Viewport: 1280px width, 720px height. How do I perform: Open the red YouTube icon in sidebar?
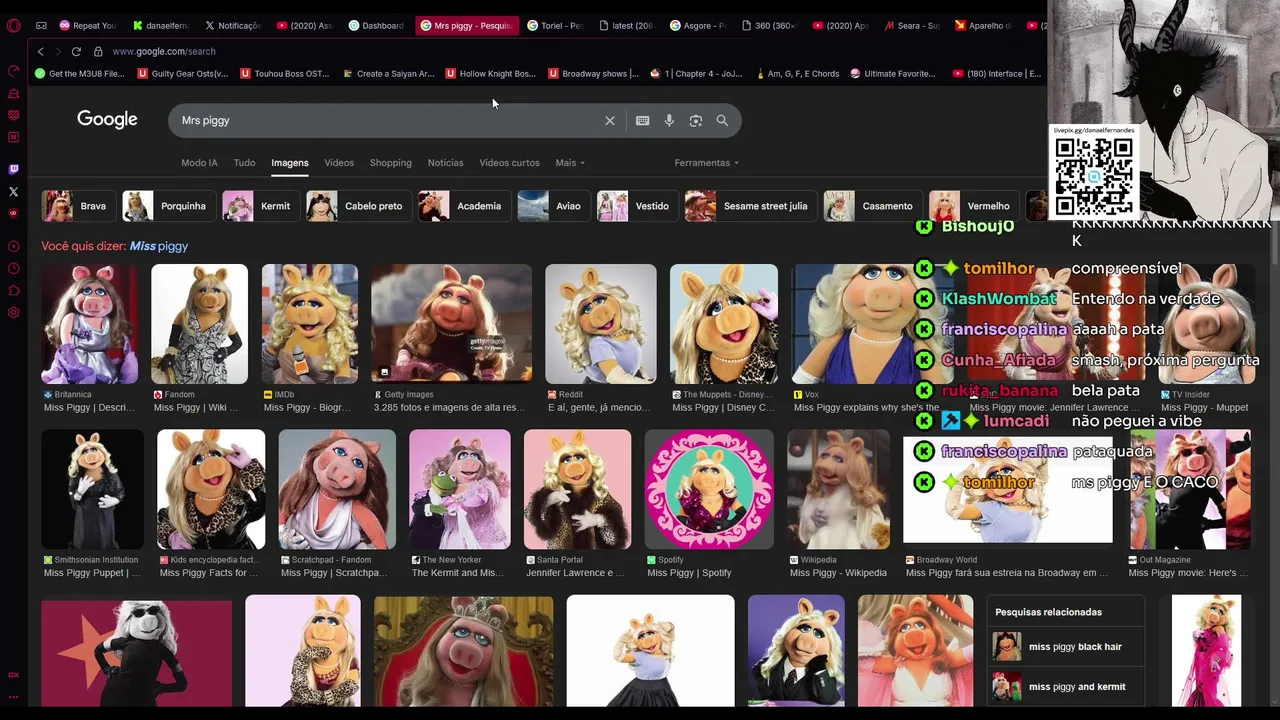click(x=13, y=213)
